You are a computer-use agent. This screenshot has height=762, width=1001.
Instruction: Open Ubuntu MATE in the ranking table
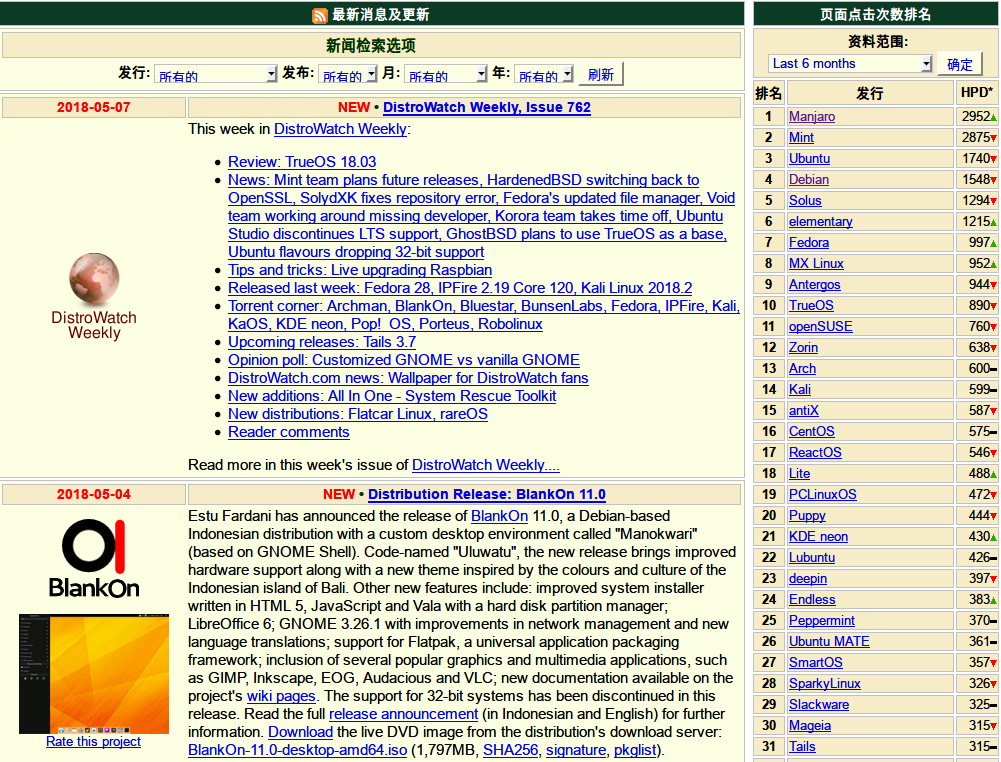[829, 642]
